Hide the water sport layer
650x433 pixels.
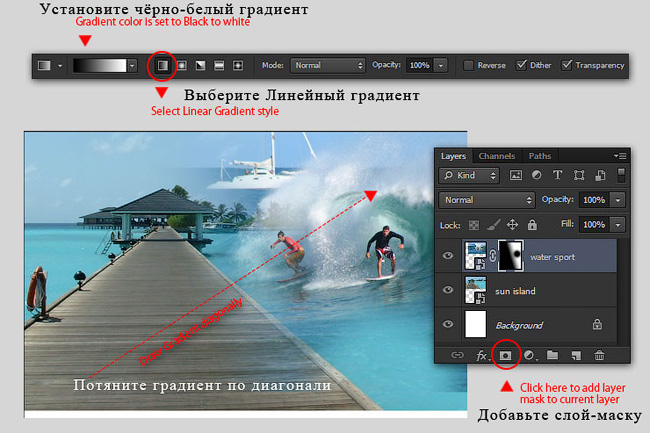(x=448, y=256)
